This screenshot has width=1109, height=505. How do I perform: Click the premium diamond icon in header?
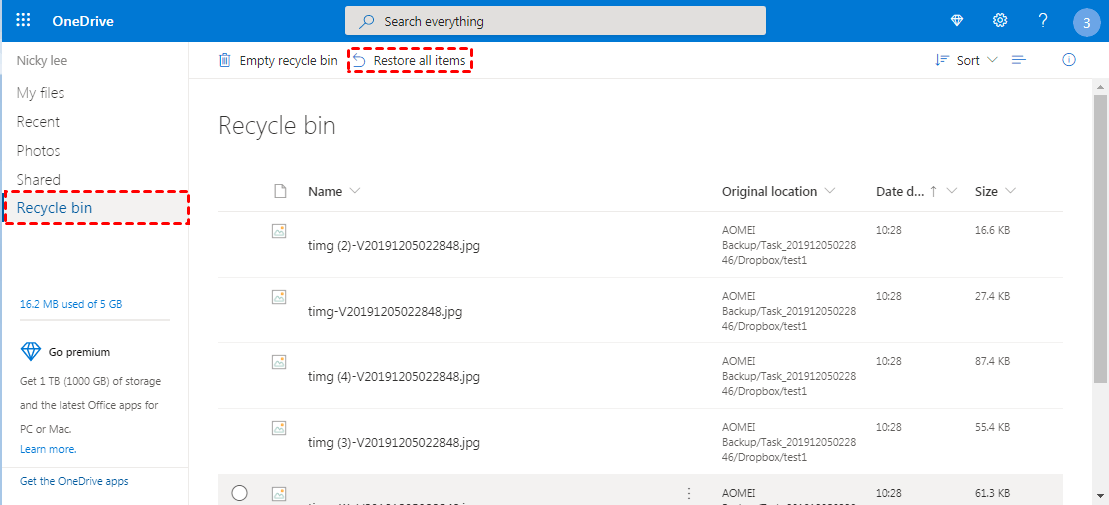(x=957, y=21)
